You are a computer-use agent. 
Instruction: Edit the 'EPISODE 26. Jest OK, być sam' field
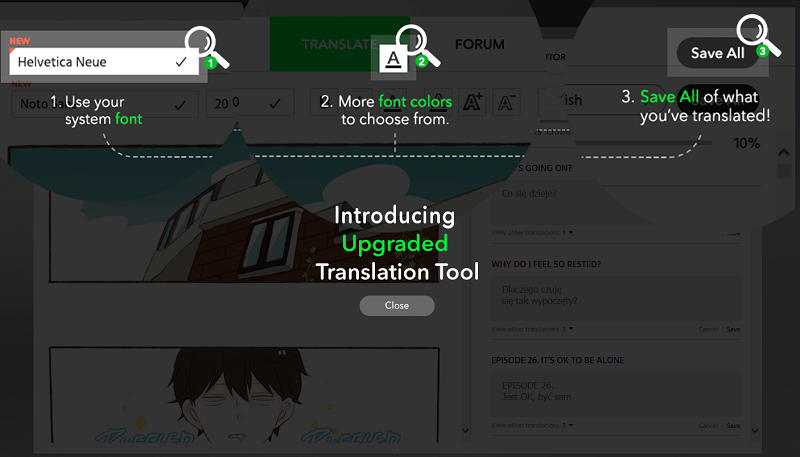616,394
